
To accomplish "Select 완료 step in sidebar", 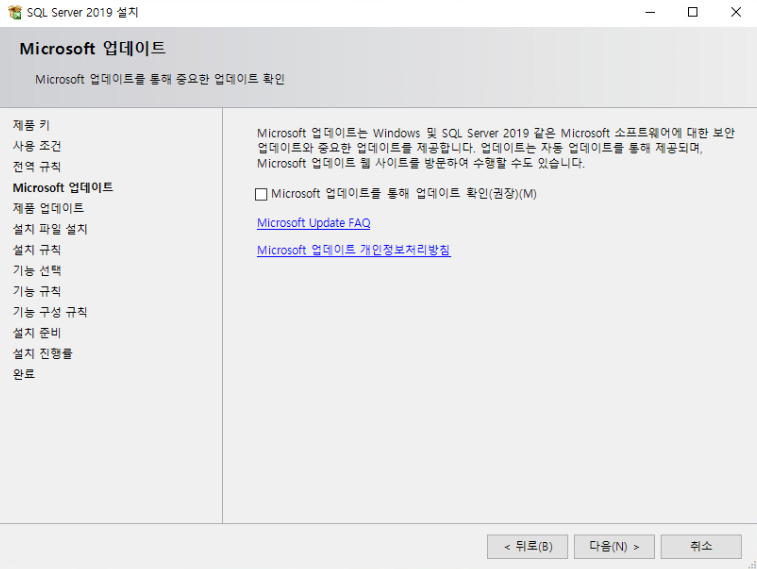I will tap(24, 374).
